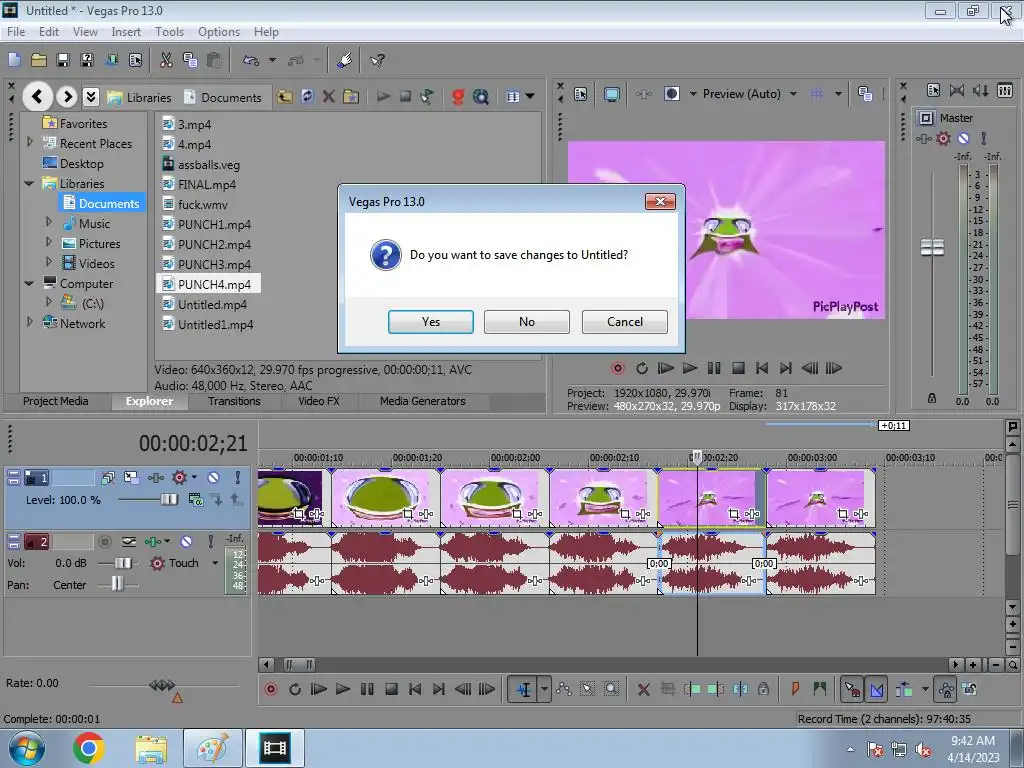Image resolution: width=1024 pixels, height=768 pixels.
Task: Solo audio track 2
Action: (210, 541)
